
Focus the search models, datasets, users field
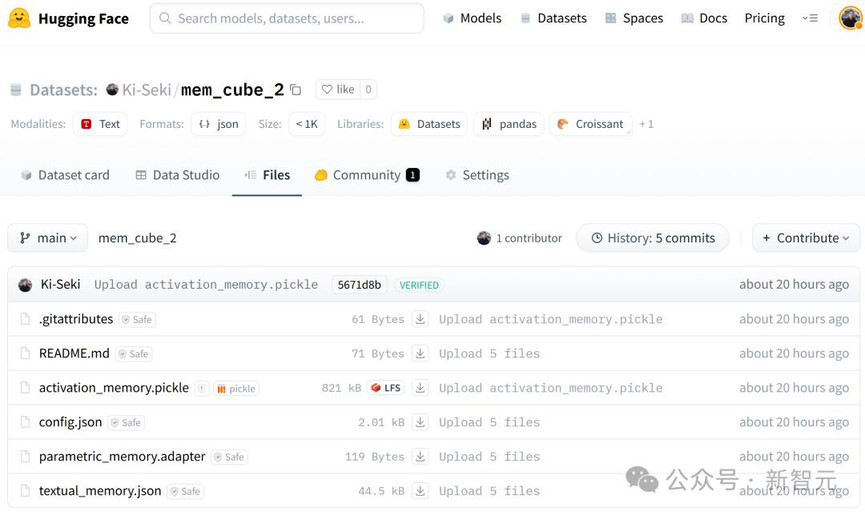(287, 18)
